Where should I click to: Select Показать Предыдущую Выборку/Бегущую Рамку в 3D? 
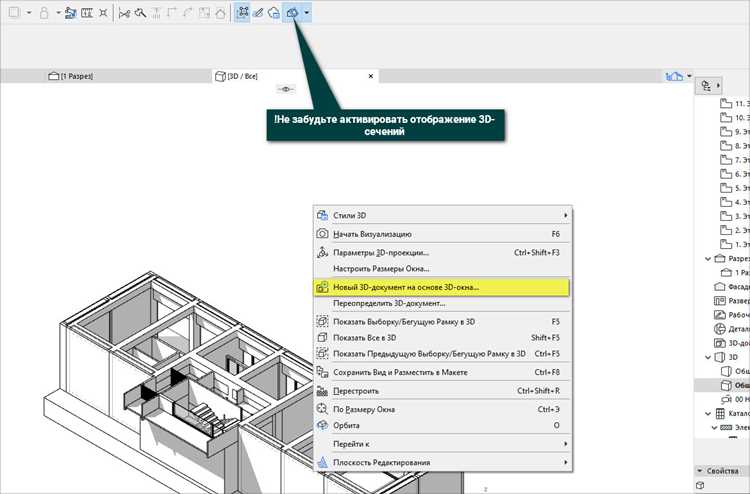(442, 353)
